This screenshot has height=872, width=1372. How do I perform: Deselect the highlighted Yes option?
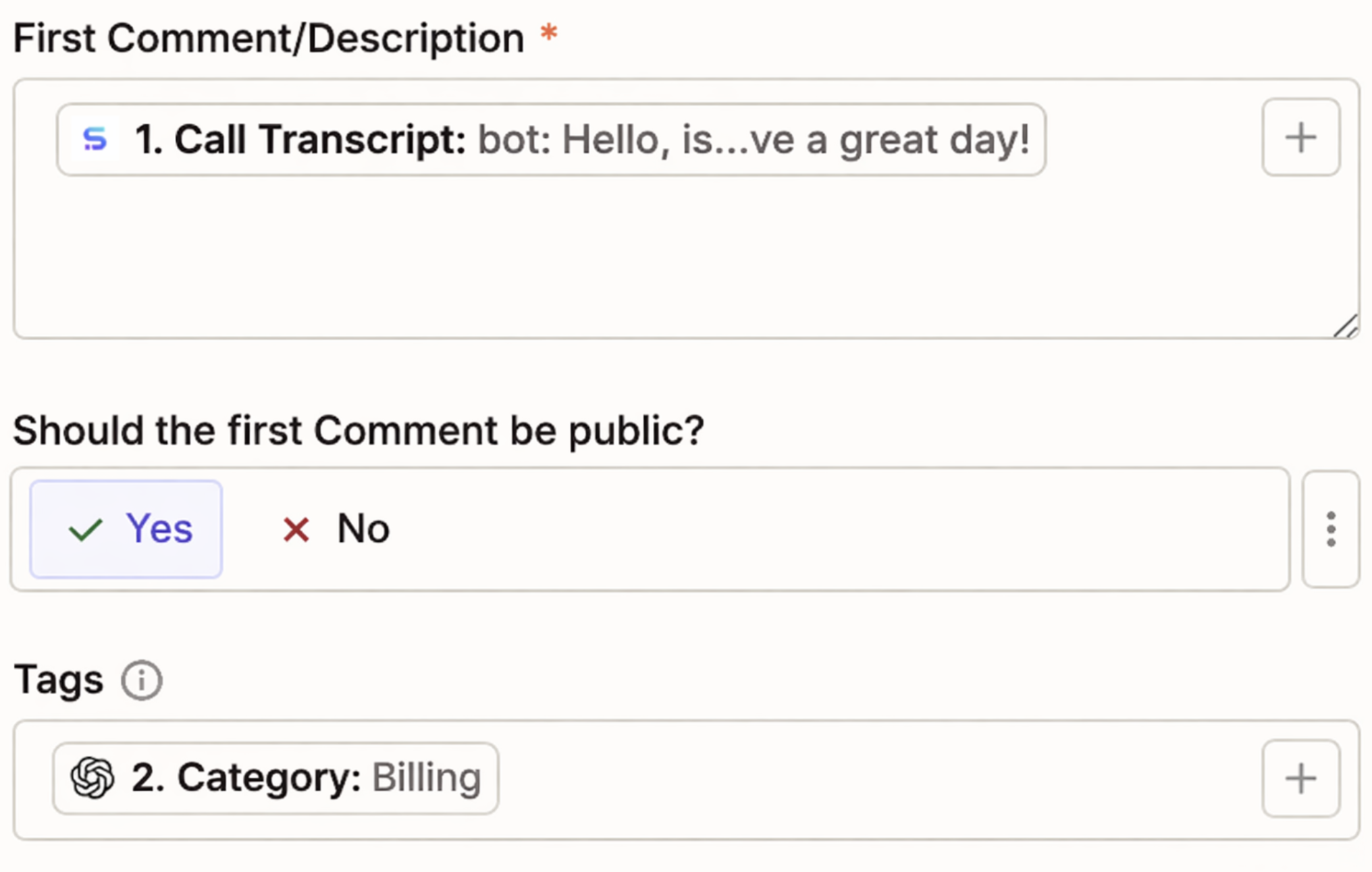coord(126,529)
